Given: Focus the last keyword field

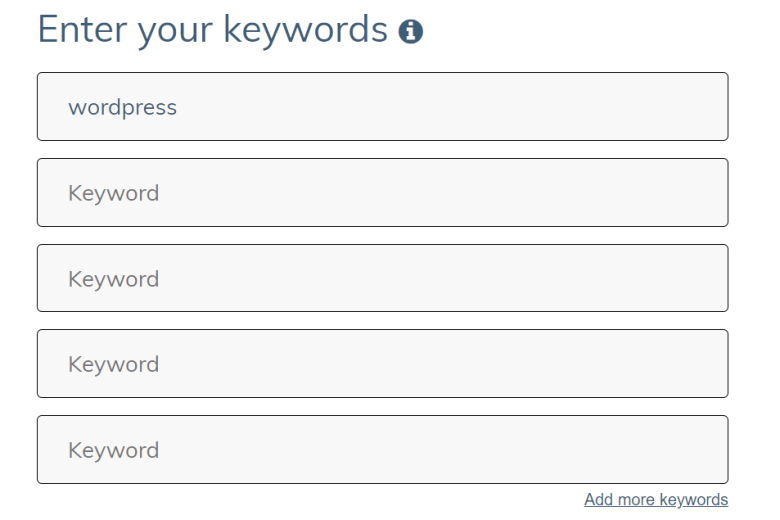Looking at the screenshot, I should coord(383,449).
